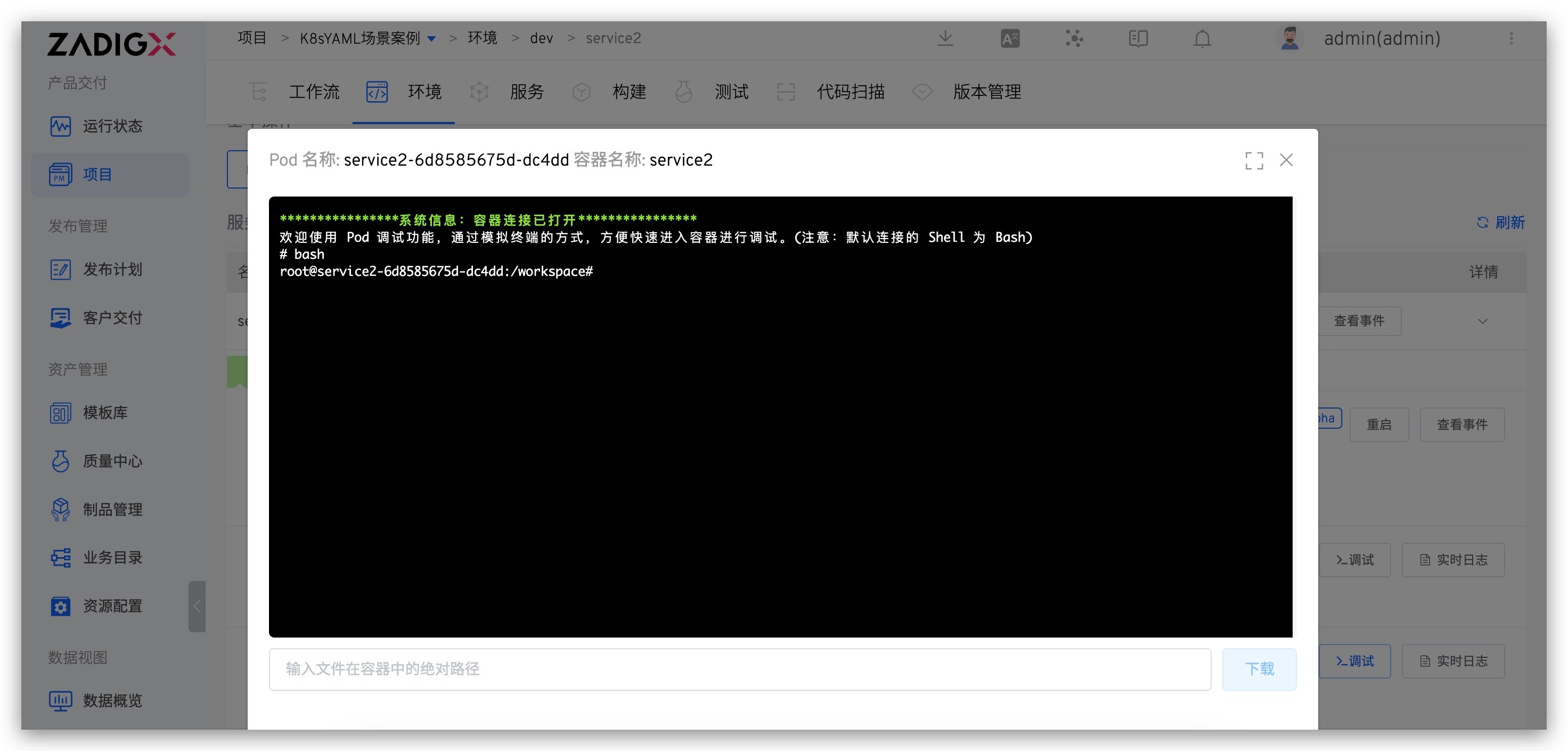The height and width of the screenshot is (751, 1568).
Task: Click the 业务目录 tree icon
Action: pos(60,558)
